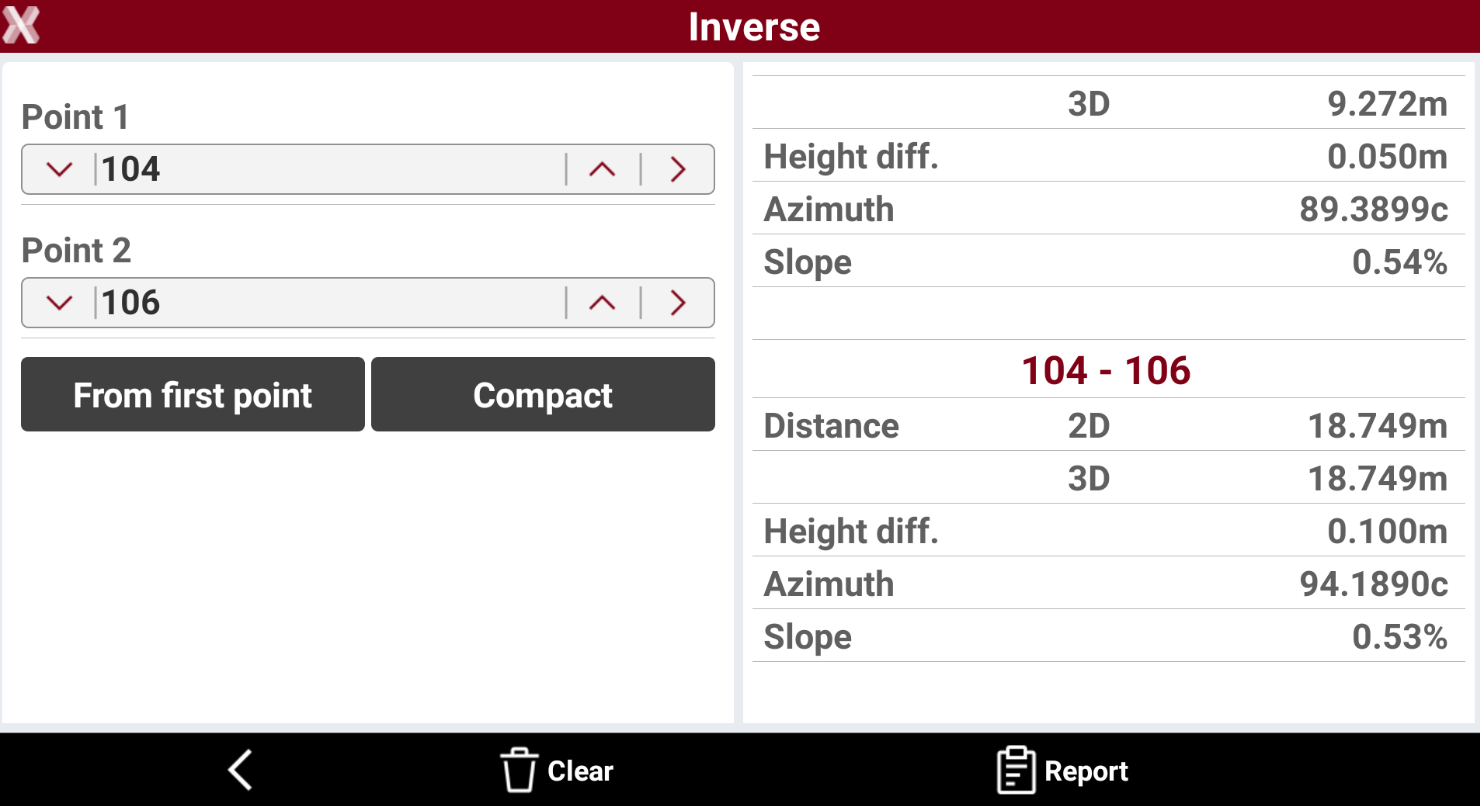The height and width of the screenshot is (806, 1480).
Task: Click the Report clipboard icon
Action: [1016, 771]
